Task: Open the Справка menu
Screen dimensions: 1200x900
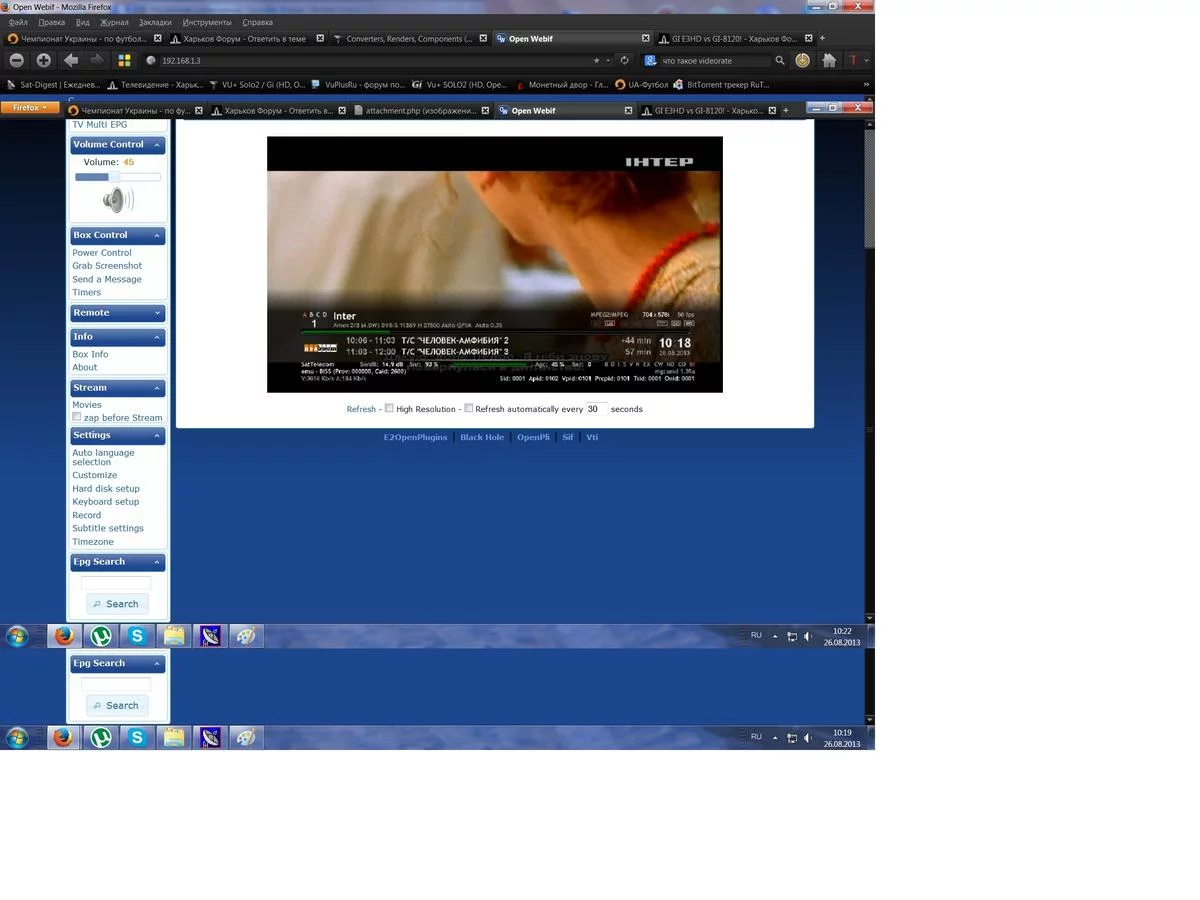Action: pyautogui.click(x=257, y=22)
